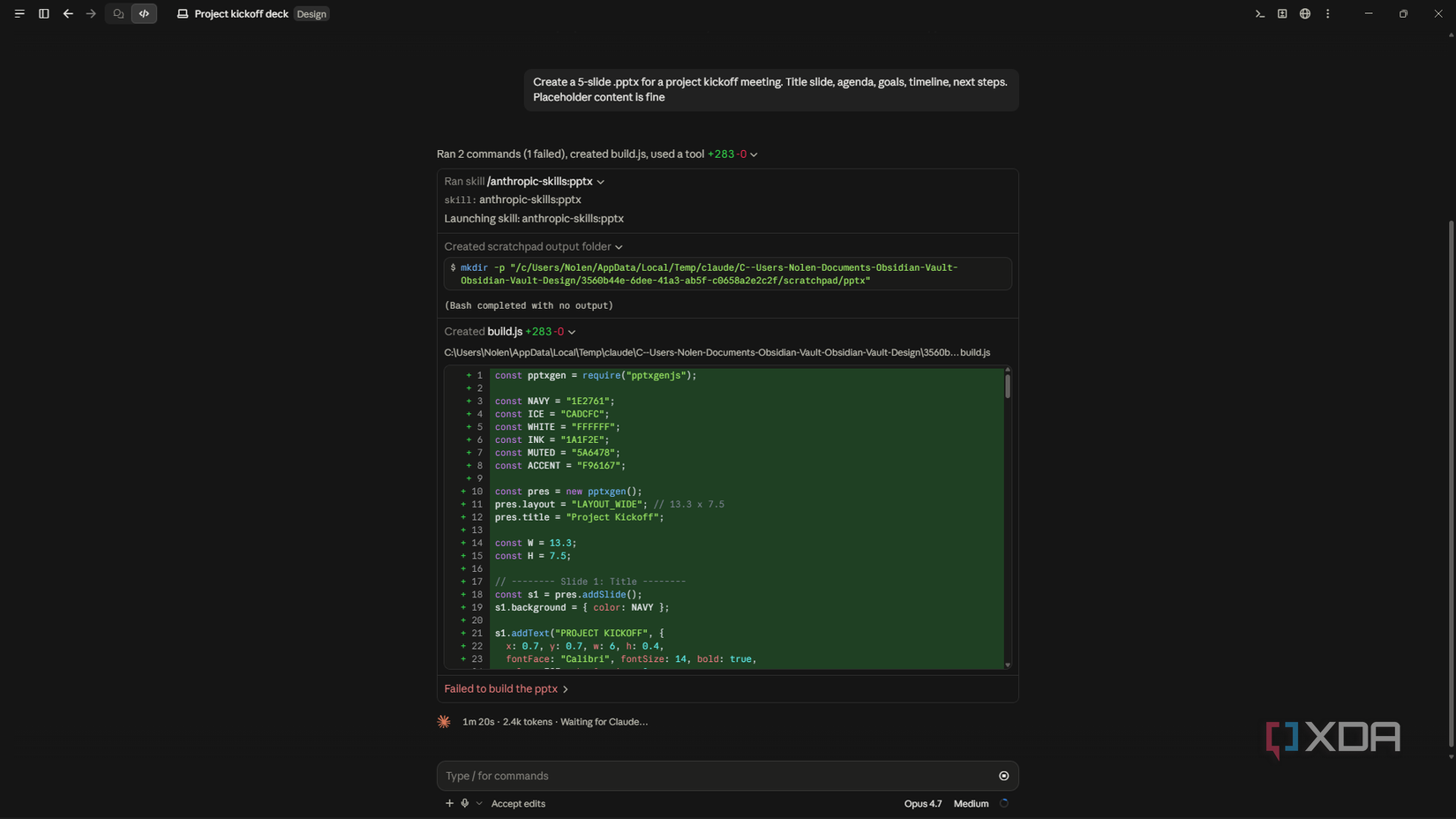The width and height of the screenshot is (1456, 819).
Task: Restore down the application window
Action: pyautogui.click(x=1403, y=14)
